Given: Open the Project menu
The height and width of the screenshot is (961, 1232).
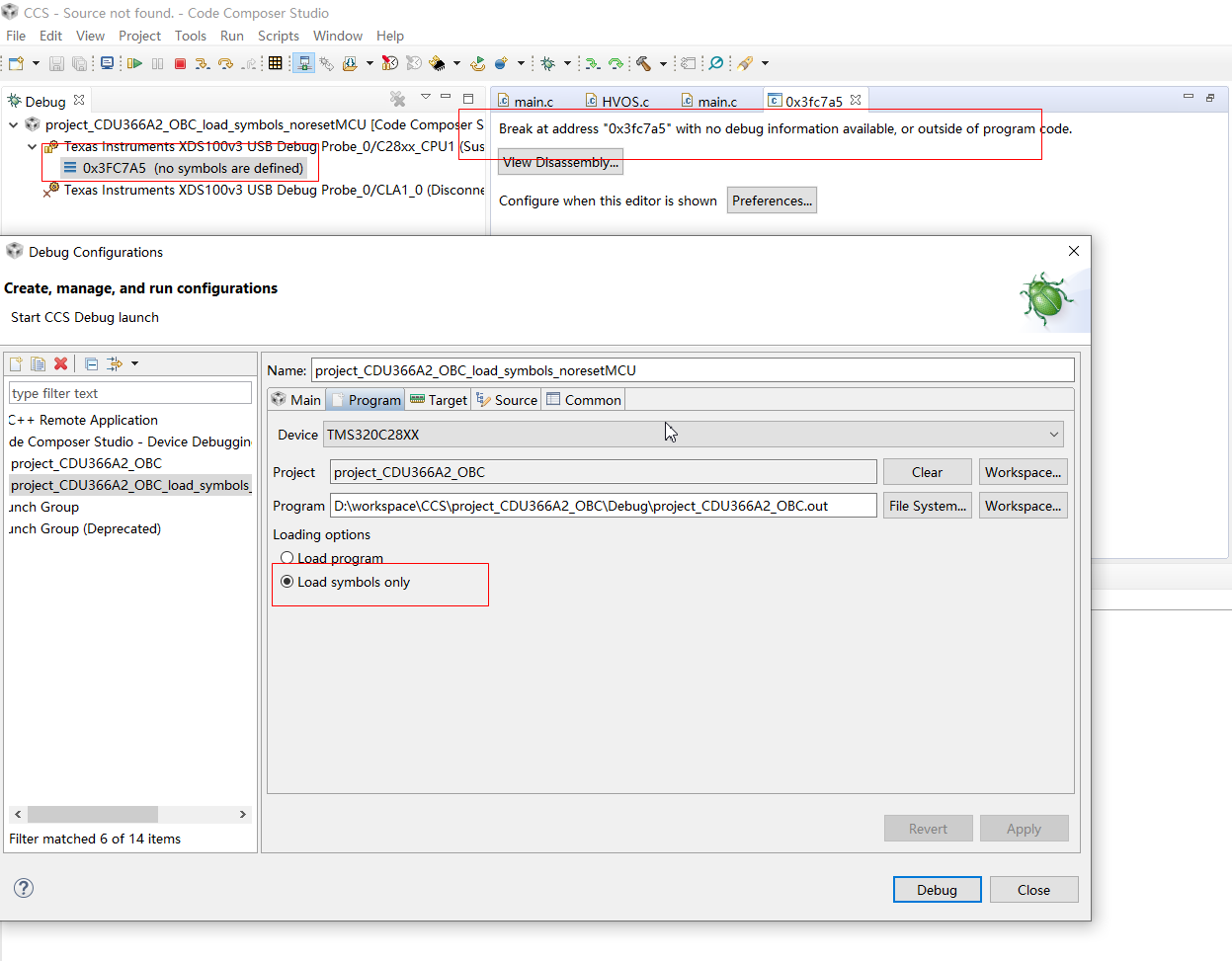Looking at the screenshot, I should click(x=139, y=36).
